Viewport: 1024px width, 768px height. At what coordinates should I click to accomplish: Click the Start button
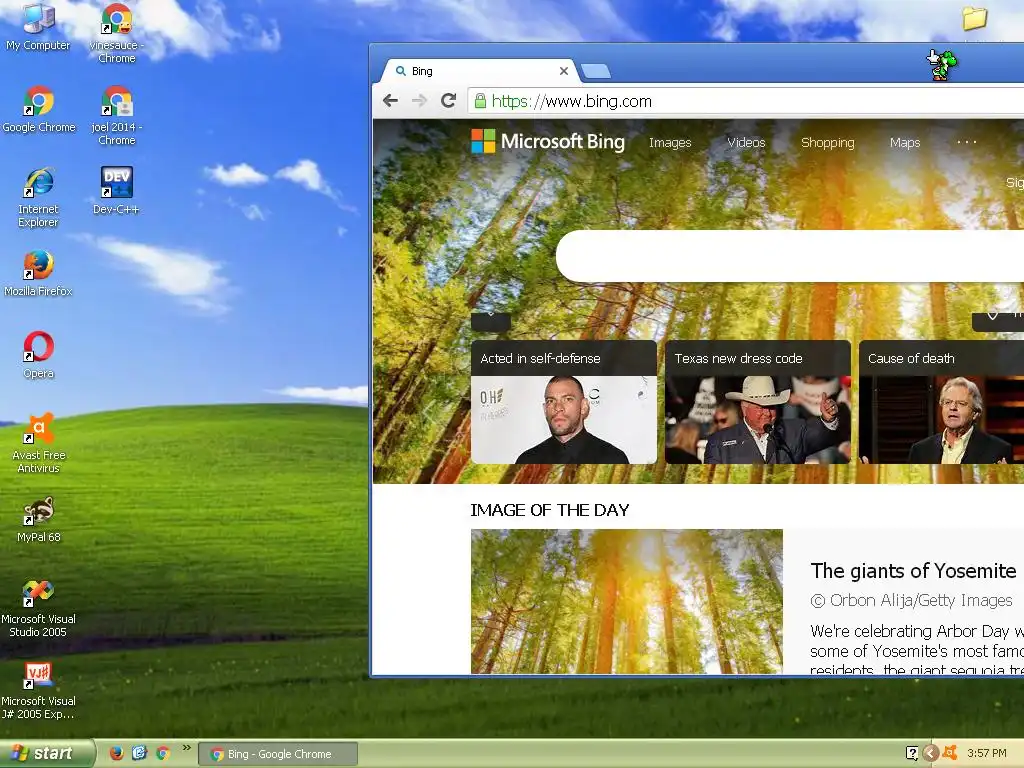pyautogui.click(x=47, y=753)
